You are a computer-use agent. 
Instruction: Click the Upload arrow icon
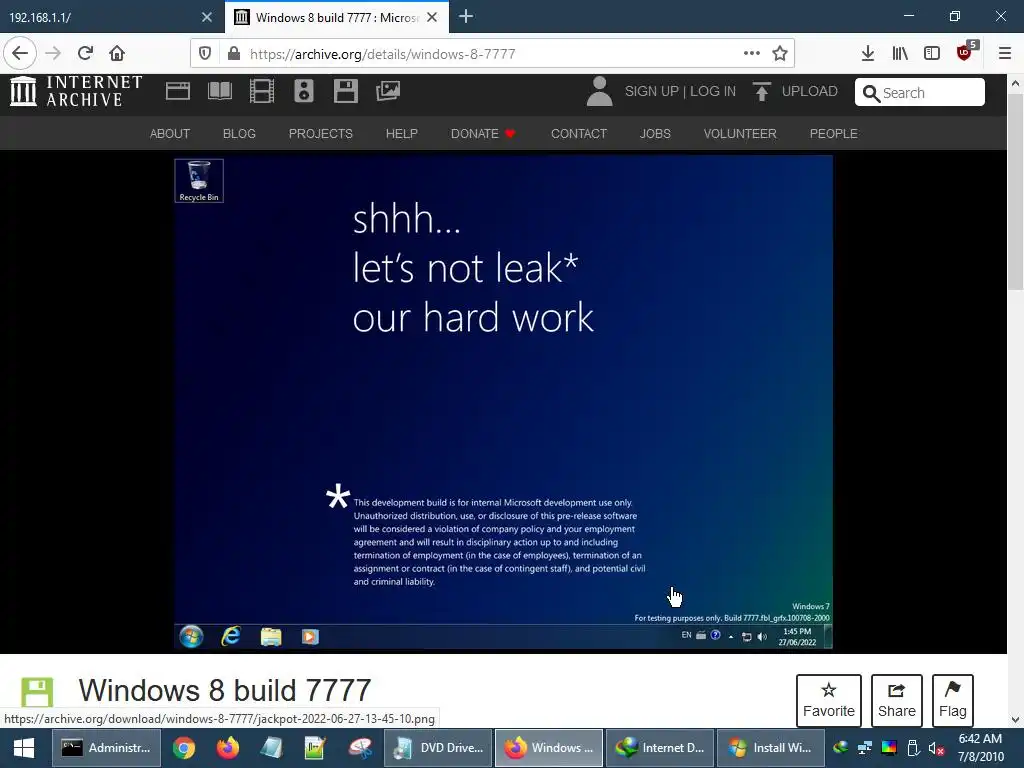tap(761, 91)
